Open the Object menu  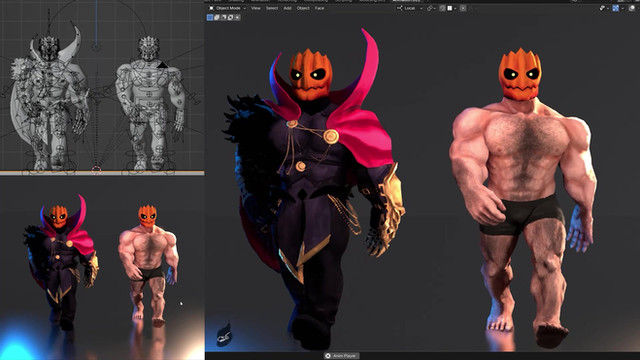[303, 8]
